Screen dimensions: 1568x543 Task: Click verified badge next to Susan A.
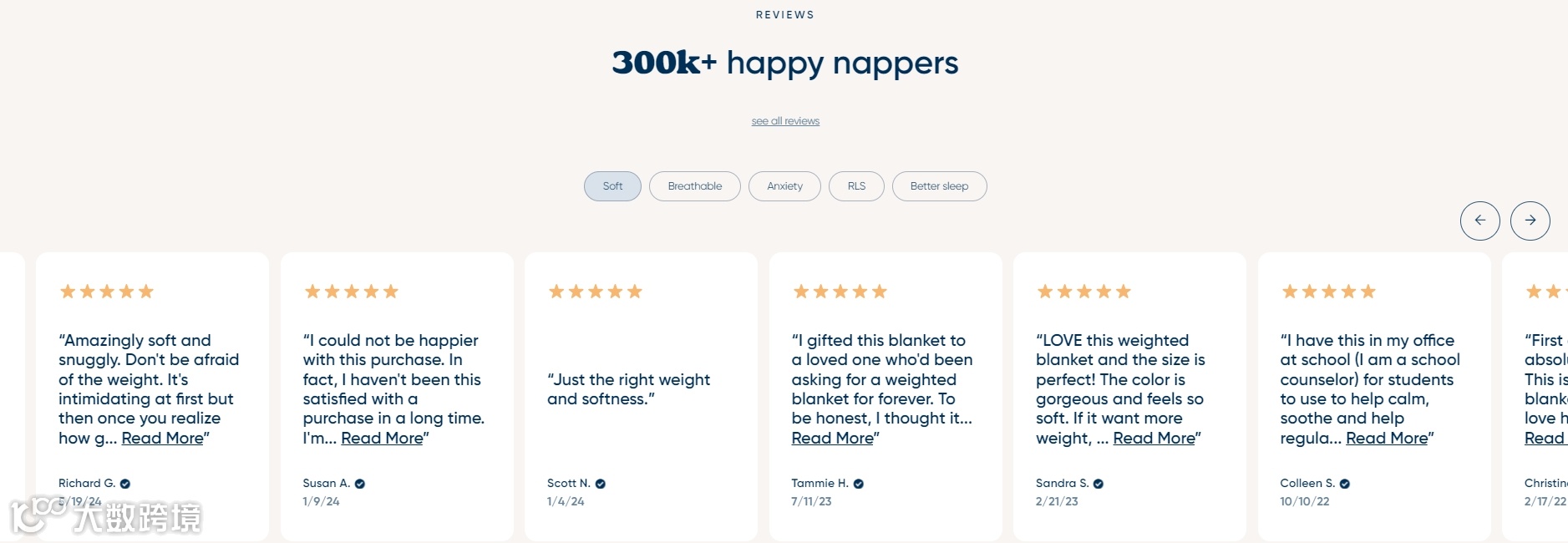(x=360, y=484)
